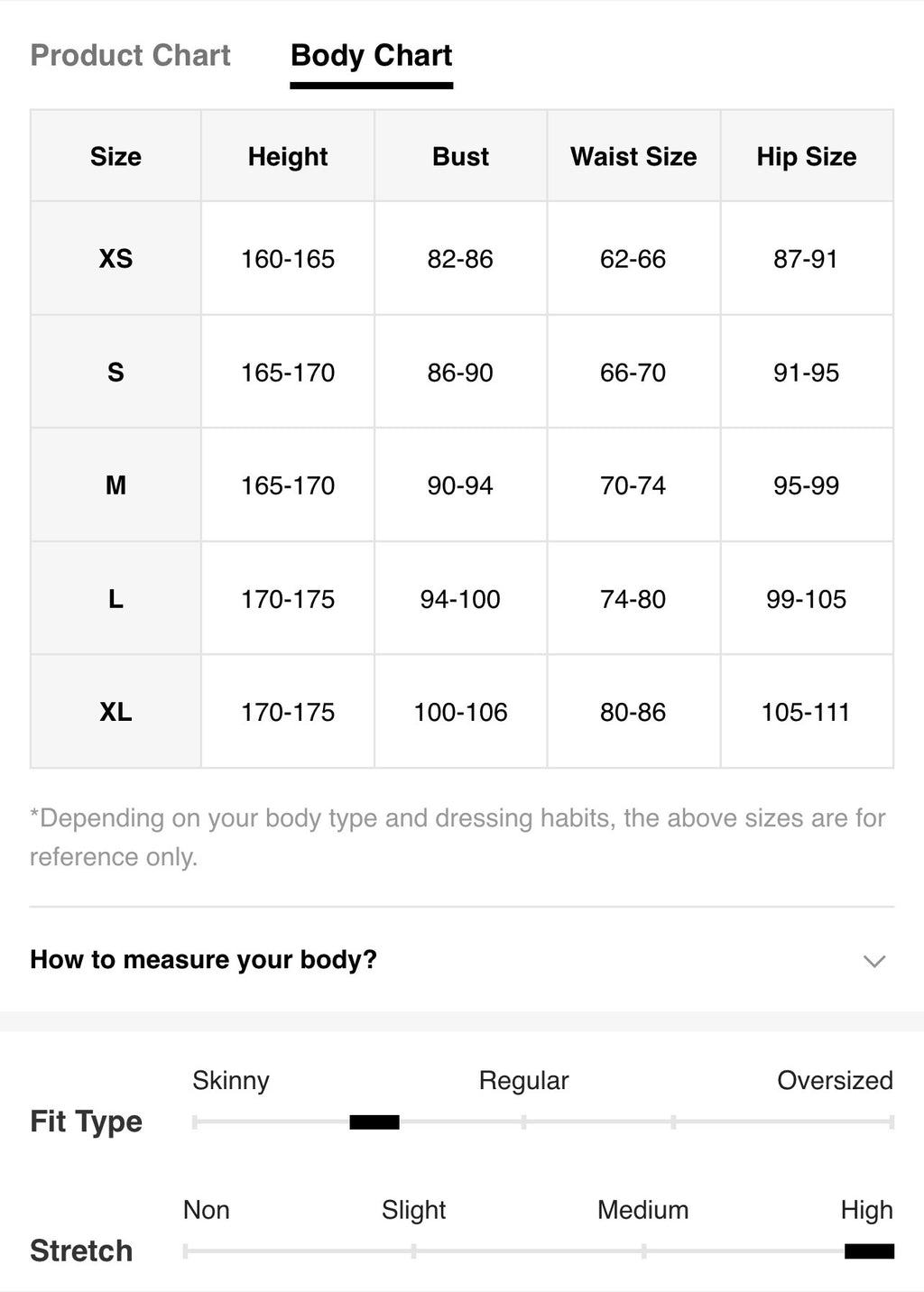Click the Regular tick on Fit Type scale
The height and width of the screenshot is (1292, 924).
(x=523, y=1122)
